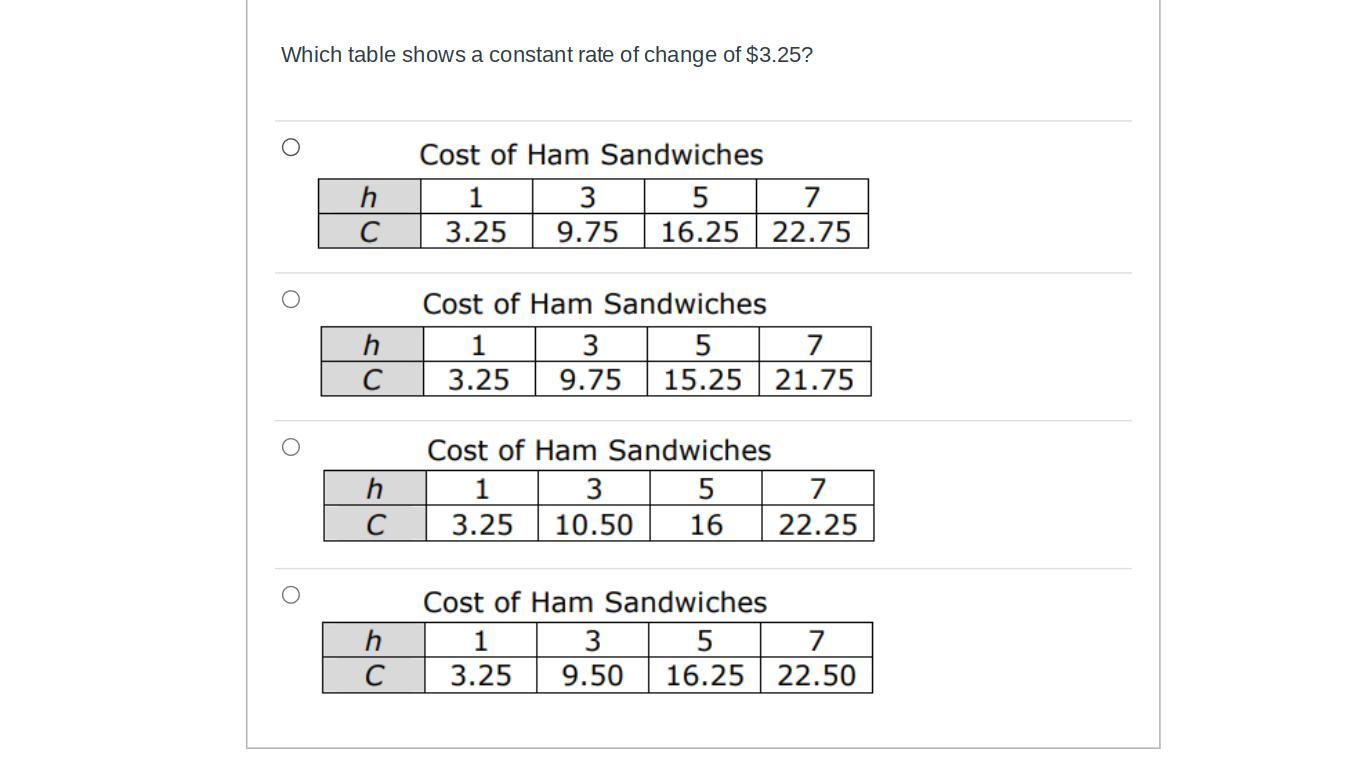Screen dimensions: 1366x768
Task: Click the 10.50 cost cell
Action: tap(594, 524)
